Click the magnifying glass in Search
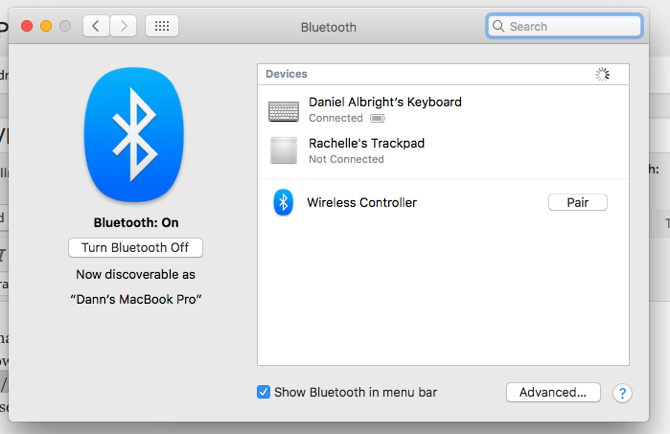 click(x=499, y=27)
